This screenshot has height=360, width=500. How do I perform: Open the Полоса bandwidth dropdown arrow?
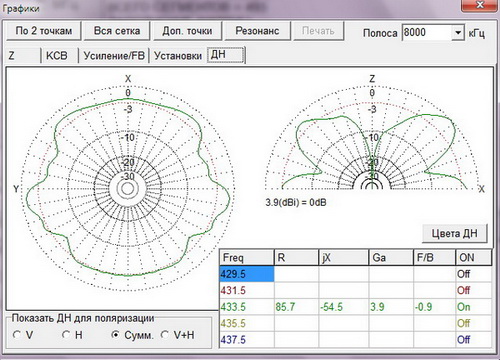coord(458,33)
